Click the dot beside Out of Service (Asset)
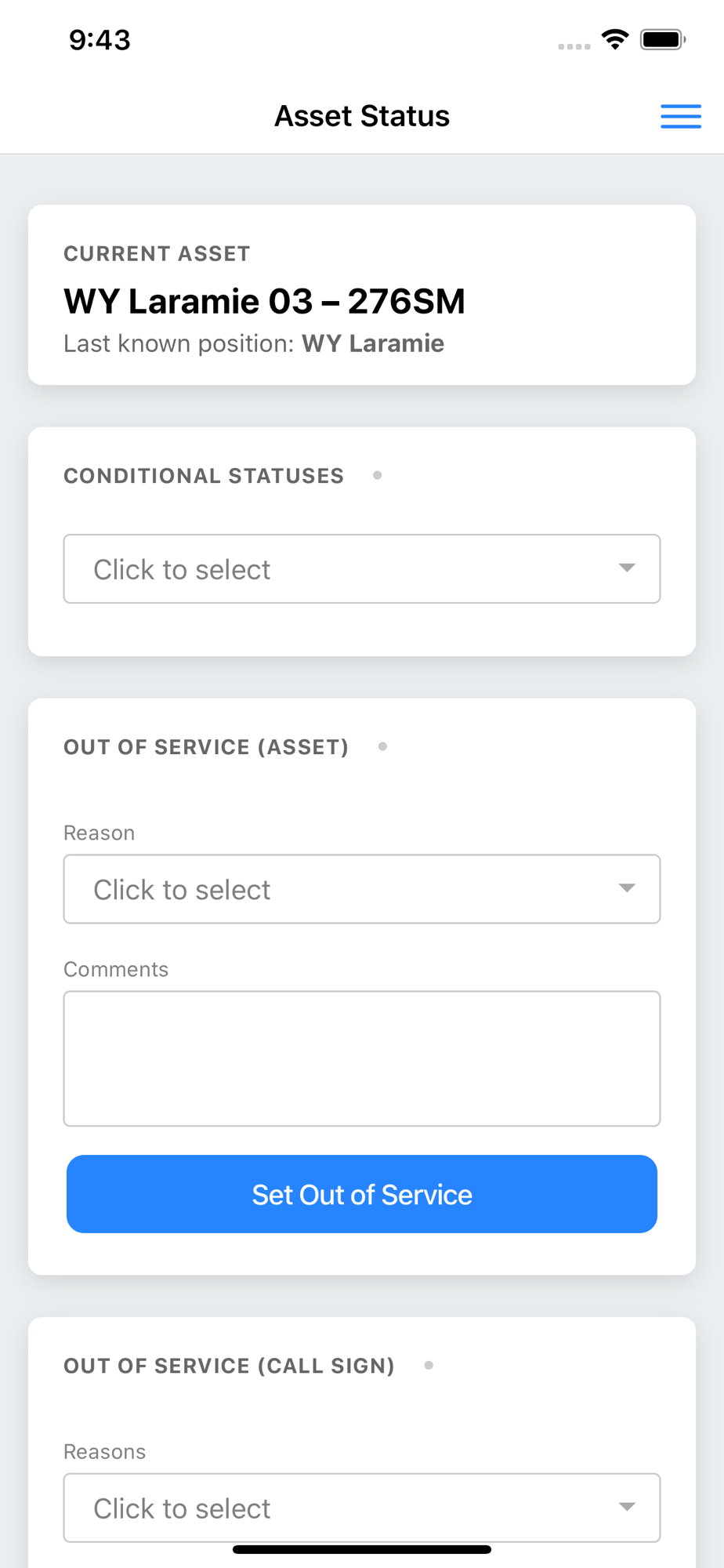The width and height of the screenshot is (724, 1568). [382, 746]
